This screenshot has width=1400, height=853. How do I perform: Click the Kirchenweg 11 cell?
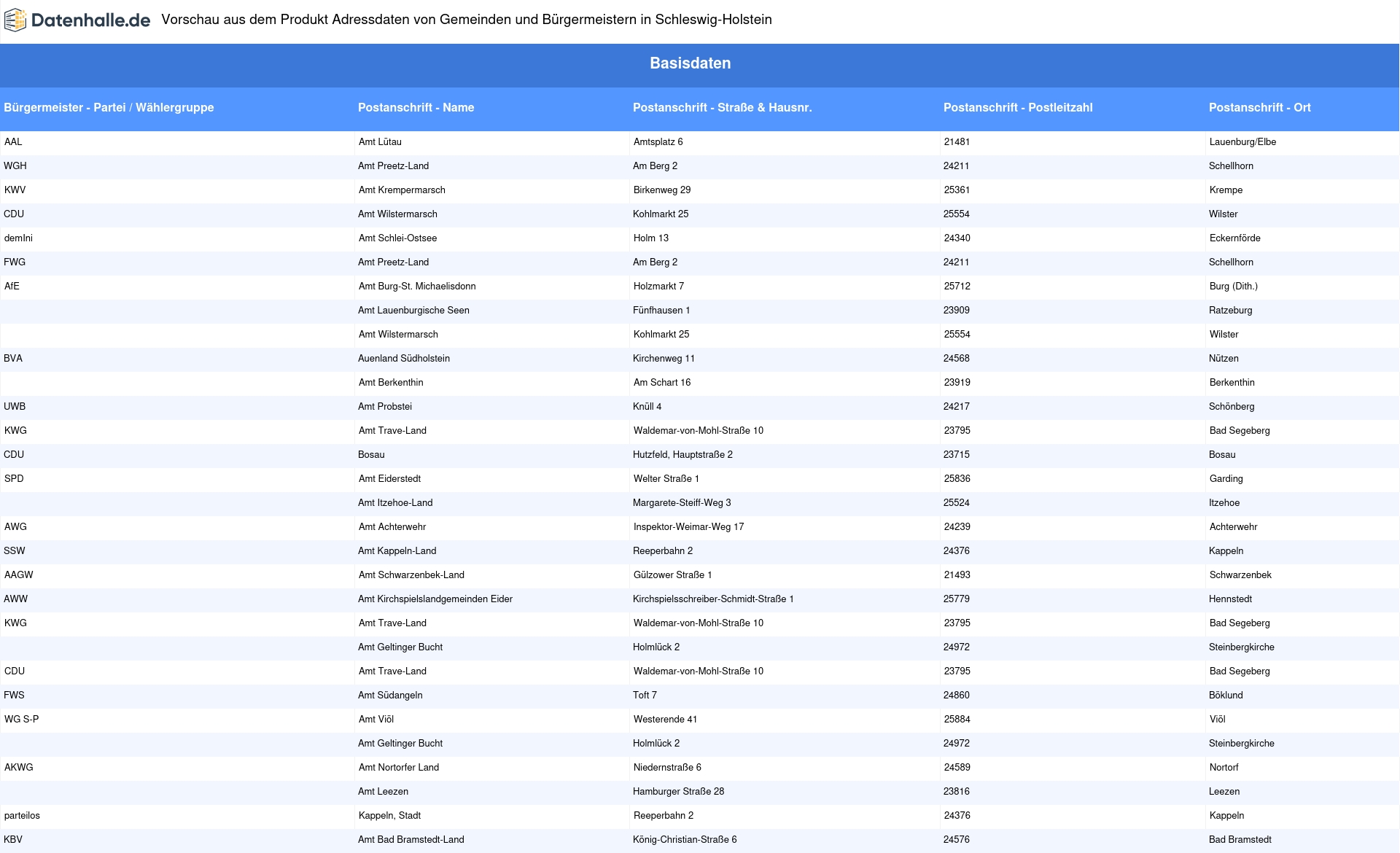[664, 359]
